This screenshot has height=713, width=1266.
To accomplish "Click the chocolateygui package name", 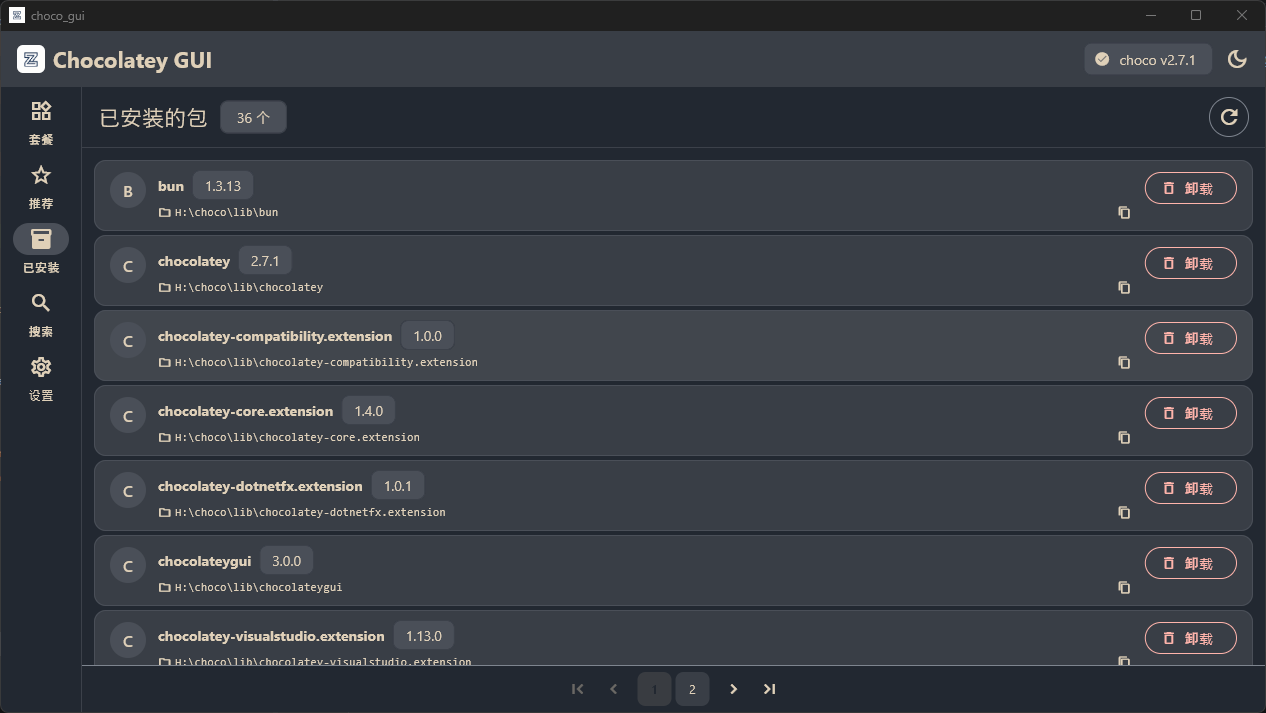I will [x=205, y=561].
